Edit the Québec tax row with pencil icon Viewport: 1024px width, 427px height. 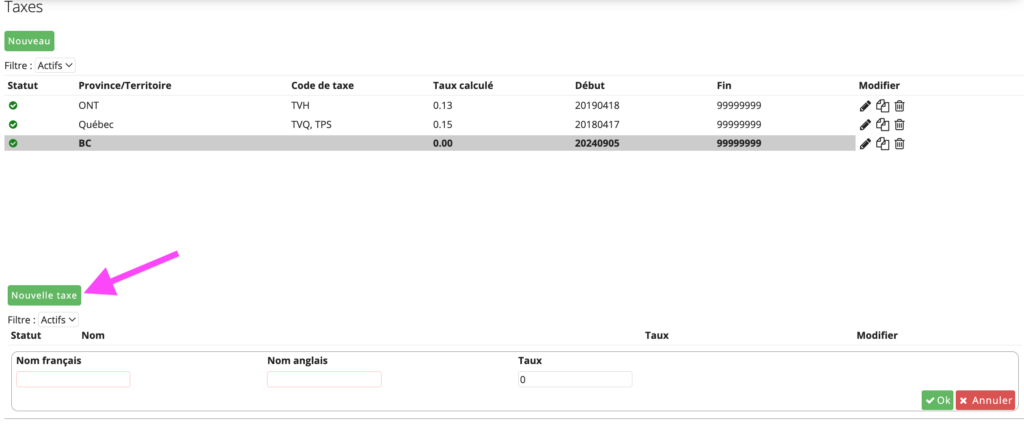pyautogui.click(x=865, y=125)
